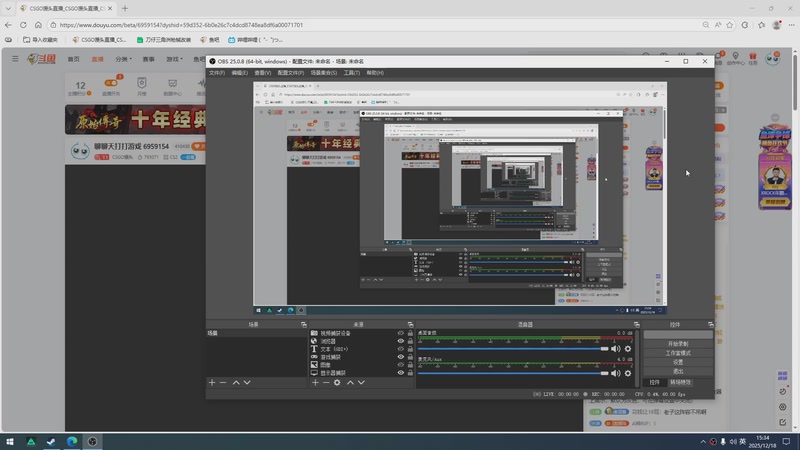Toggle lock on 浏览器 source
This screenshot has height=450, width=800.
click(410, 341)
